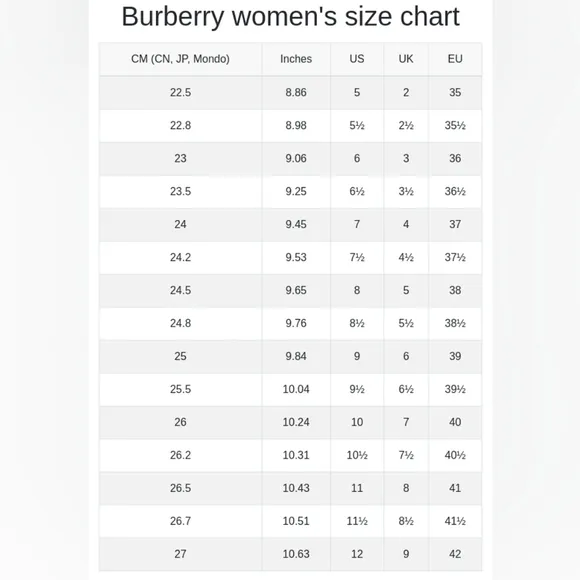Click the 22.5 cm cell
This screenshot has height=580, width=580.
tap(181, 92)
